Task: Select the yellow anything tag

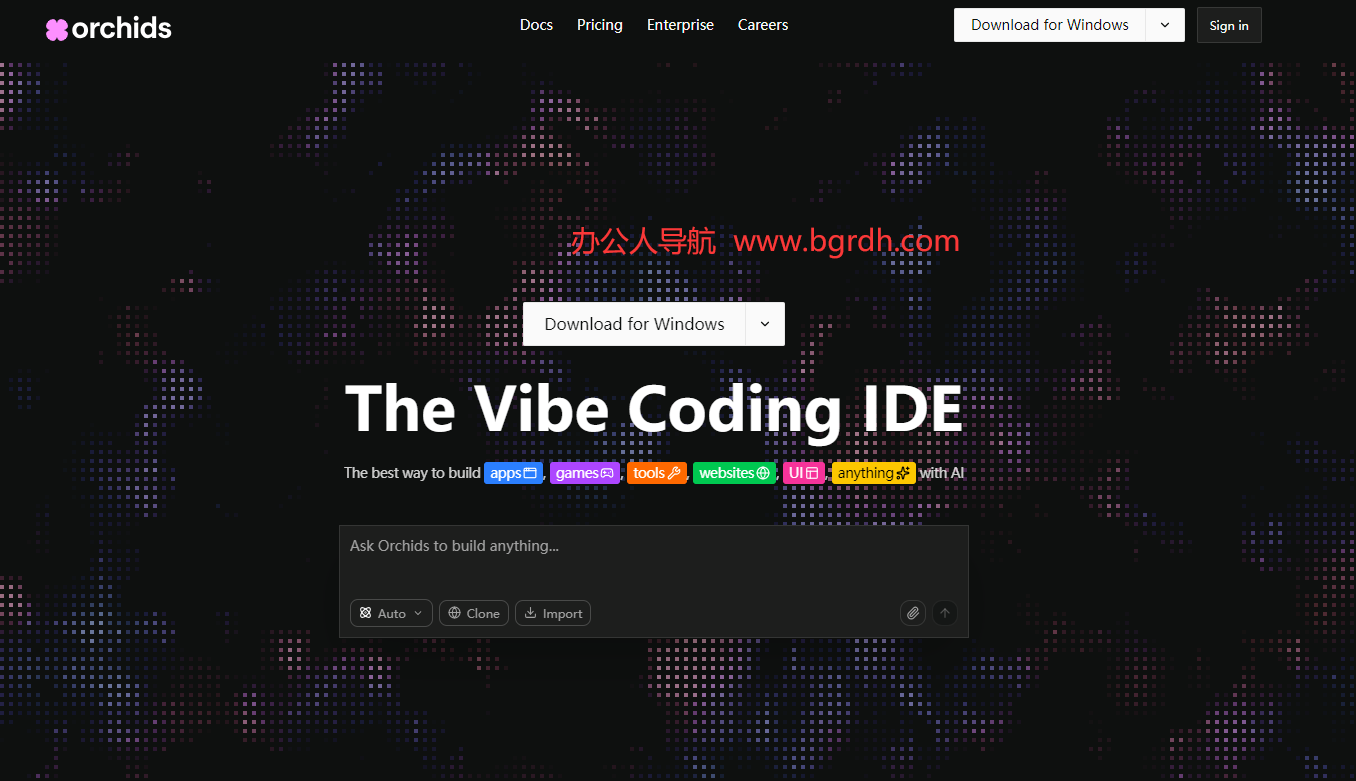Action: [873, 473]
